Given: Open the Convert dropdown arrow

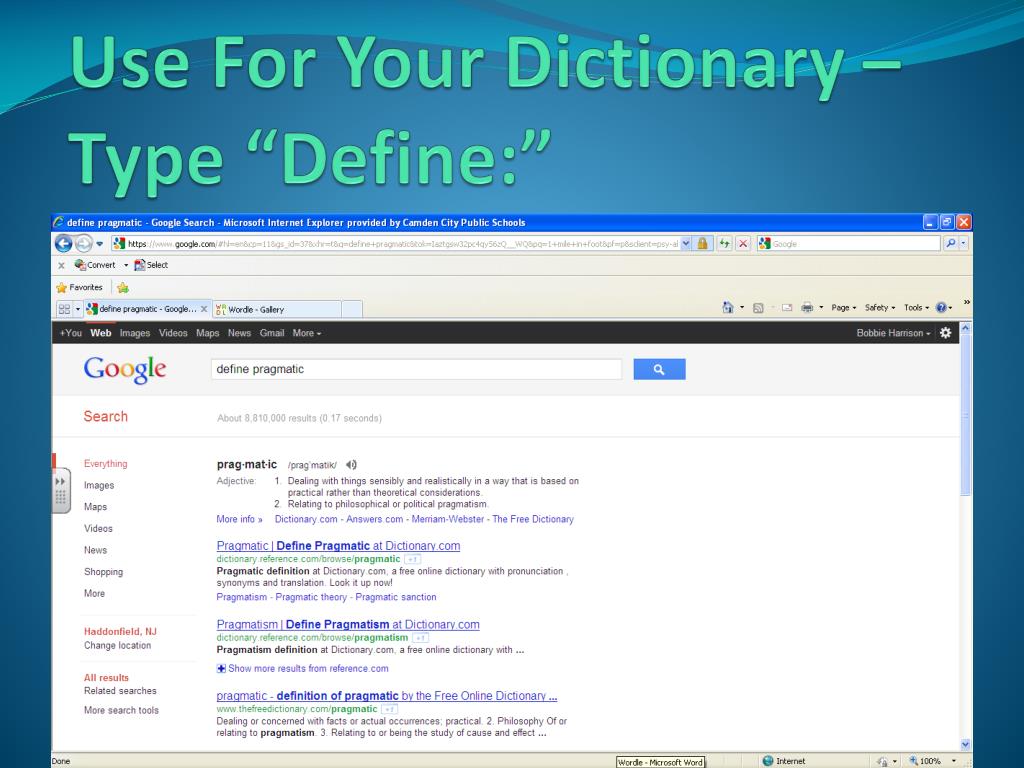Looking at the screenshot, I should (x=126, y=265).
